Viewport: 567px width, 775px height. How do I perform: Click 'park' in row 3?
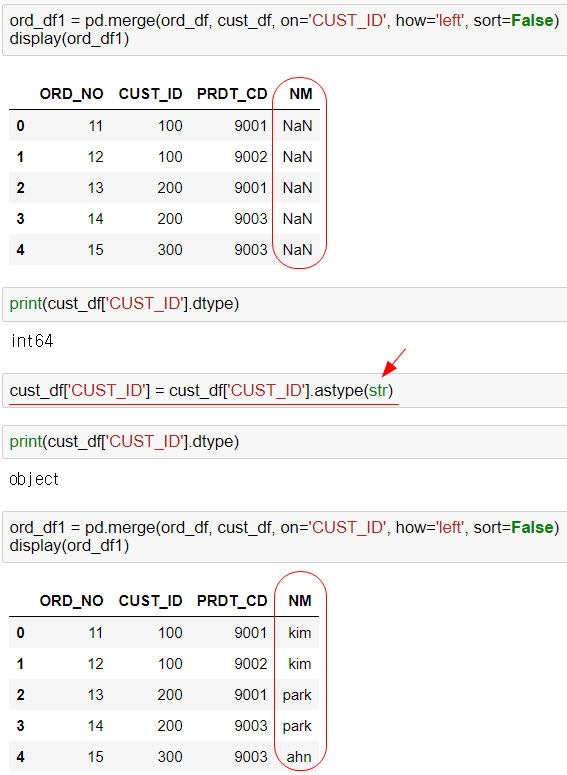pos(297,727)
